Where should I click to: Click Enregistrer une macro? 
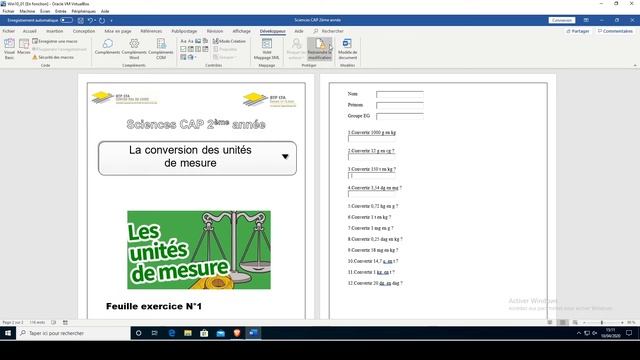coord(55,41)
